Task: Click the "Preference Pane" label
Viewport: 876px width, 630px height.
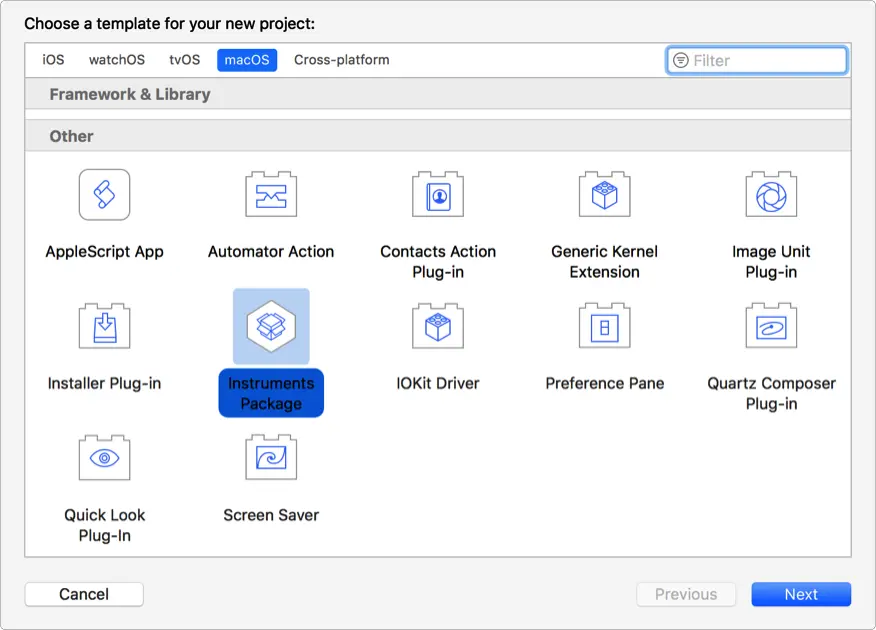Action: click(604, 384)
